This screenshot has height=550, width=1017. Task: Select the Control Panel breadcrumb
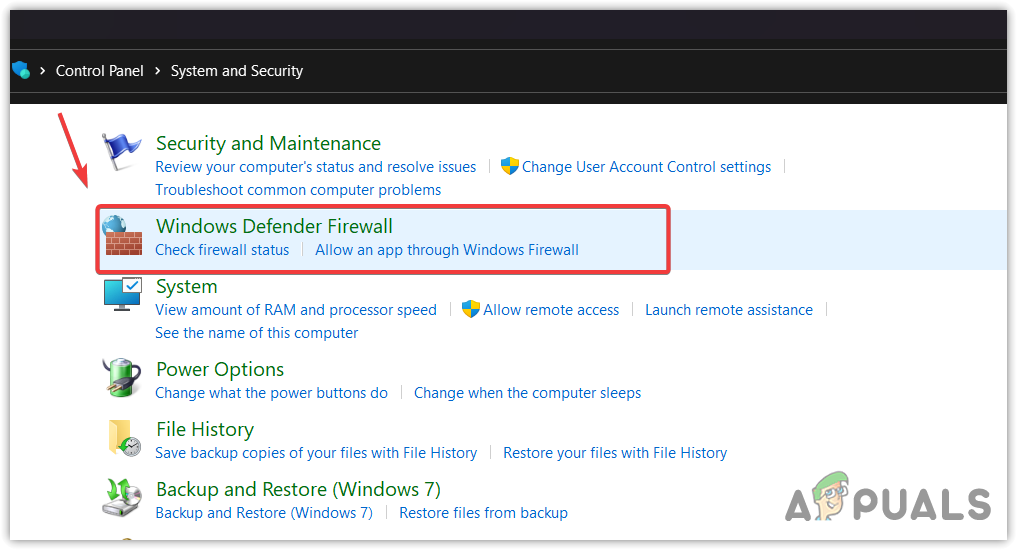click(100, 71)
